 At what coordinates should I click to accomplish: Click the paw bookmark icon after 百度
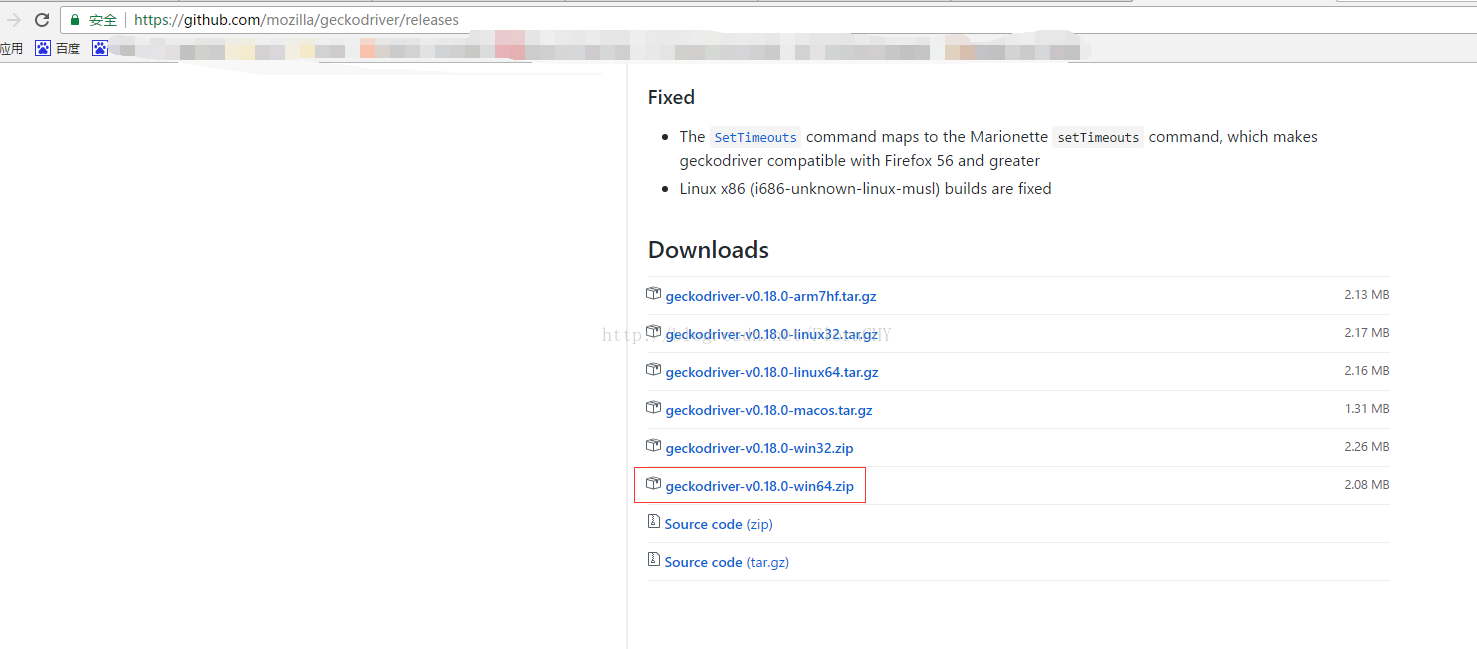point(100,48)
